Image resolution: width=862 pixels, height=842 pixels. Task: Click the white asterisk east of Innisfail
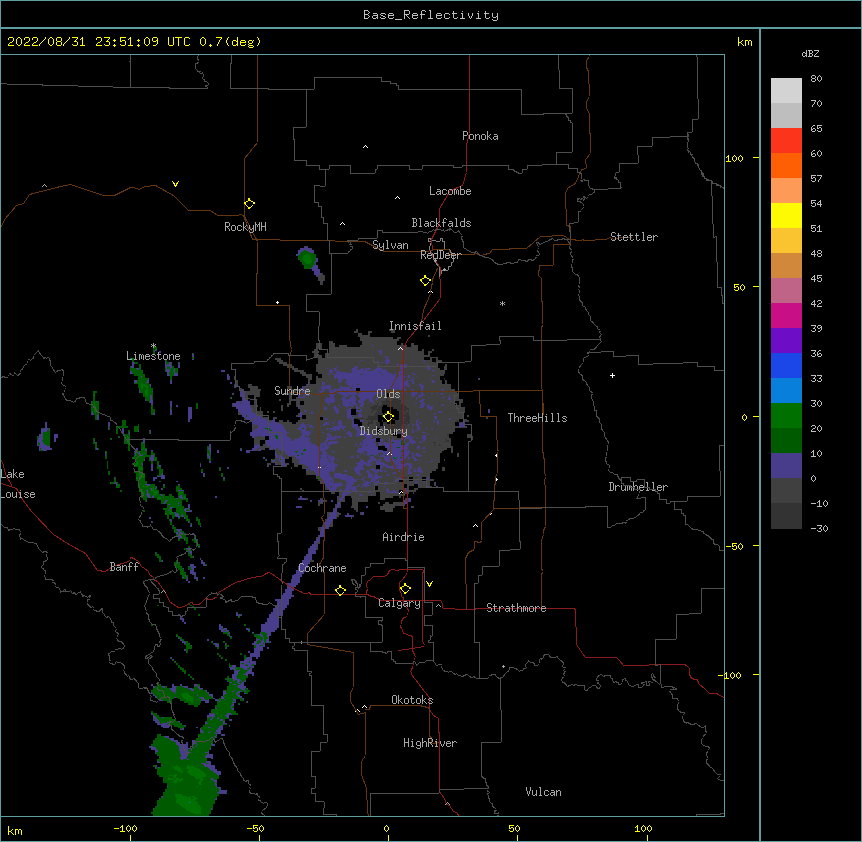(x=502, y=303)
